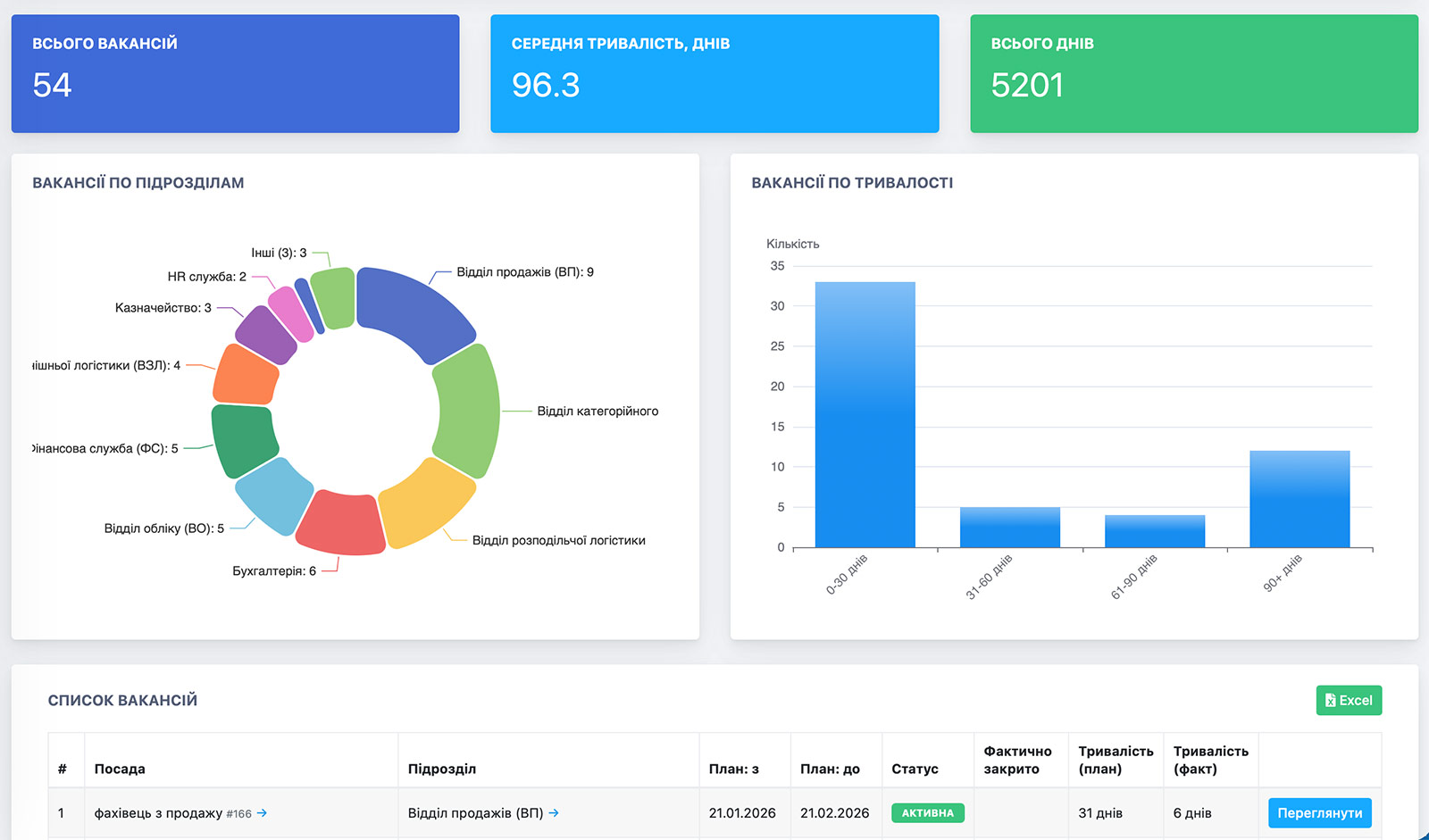This screenshot has width=1429, height=840.
Task: Select the 90+ днів bar
Action: (x=1299, y=499)
